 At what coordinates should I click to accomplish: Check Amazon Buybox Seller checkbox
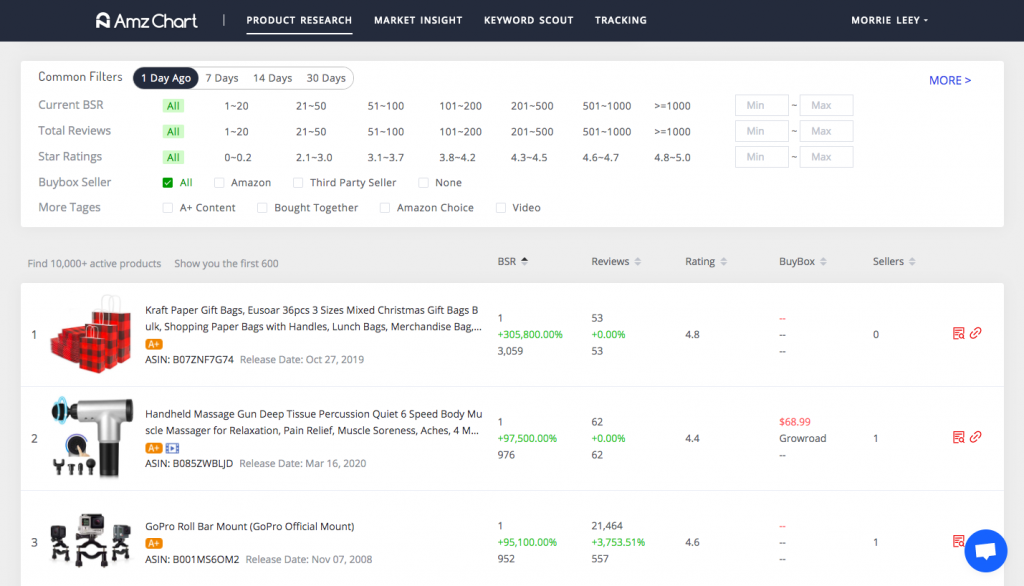point(219,183)
